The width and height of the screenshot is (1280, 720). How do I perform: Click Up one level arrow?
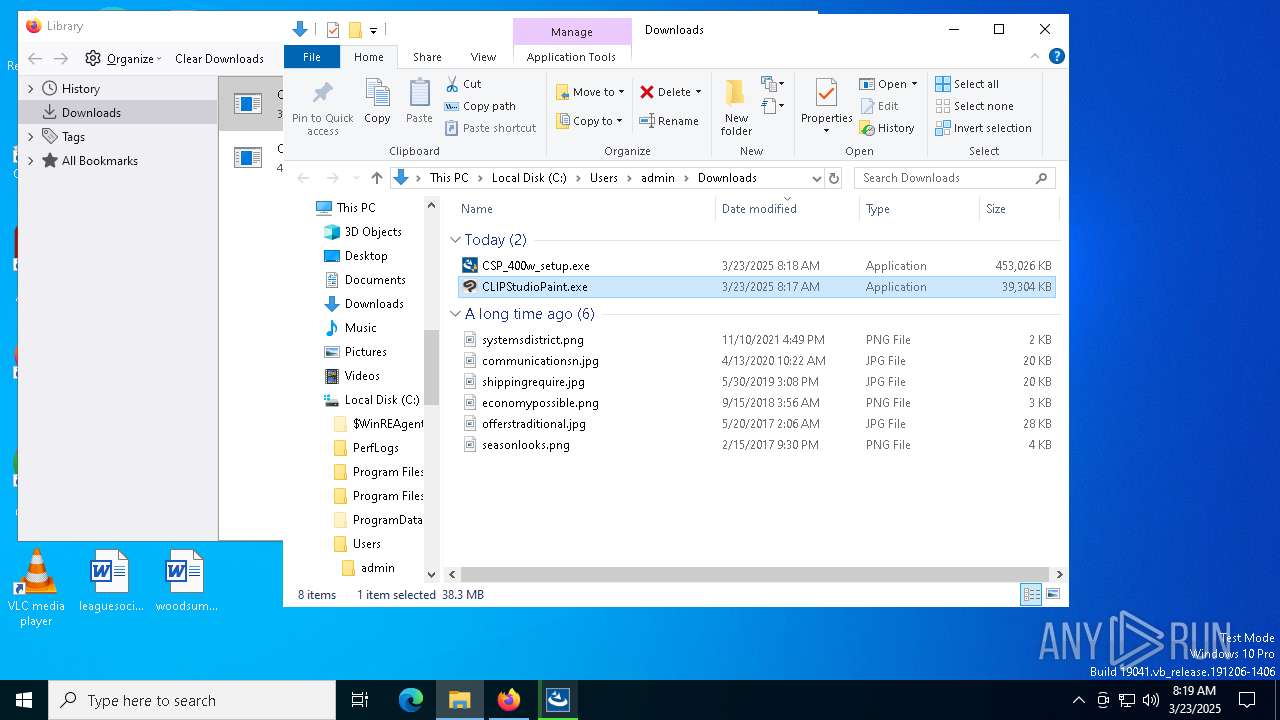click(376, 178)
